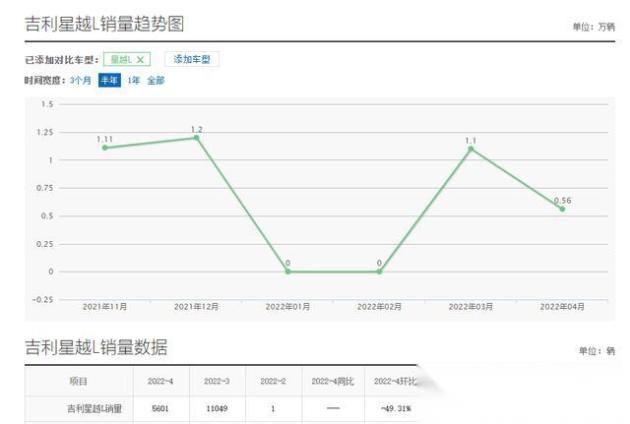The height and width of the screenshot is (424, 630).
Task: Click the 2022年04月 axis label
Action: [x=562, y=307]
